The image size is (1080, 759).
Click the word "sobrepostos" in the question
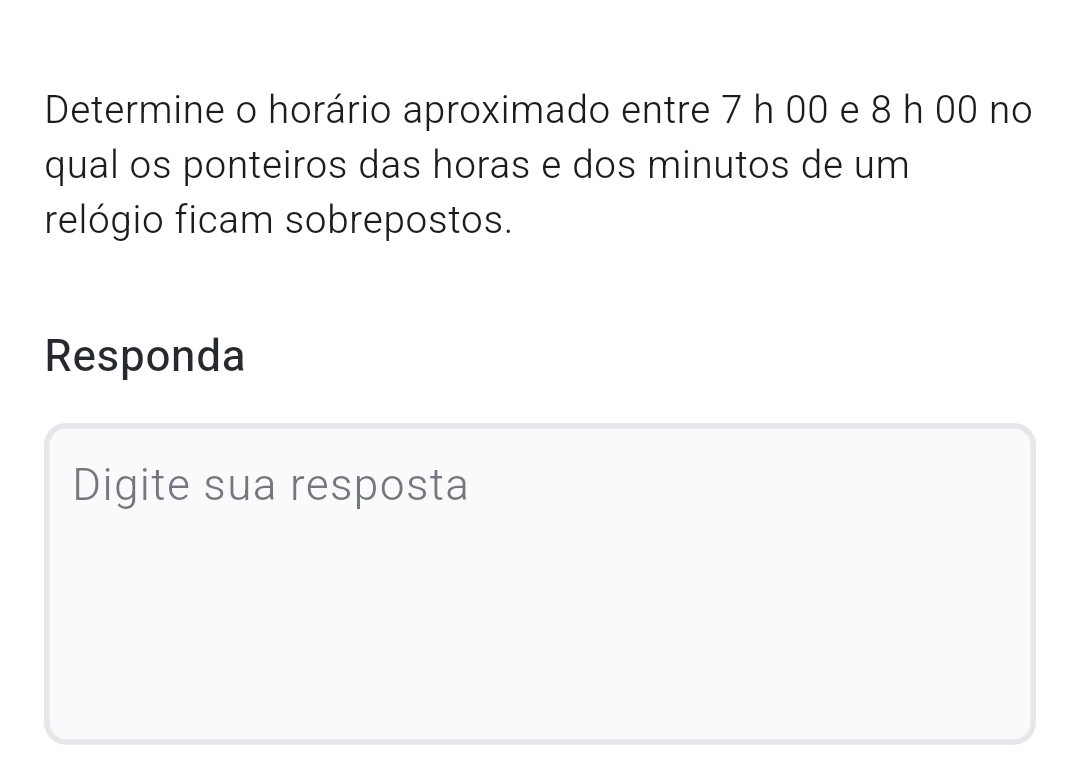(398, 221)
